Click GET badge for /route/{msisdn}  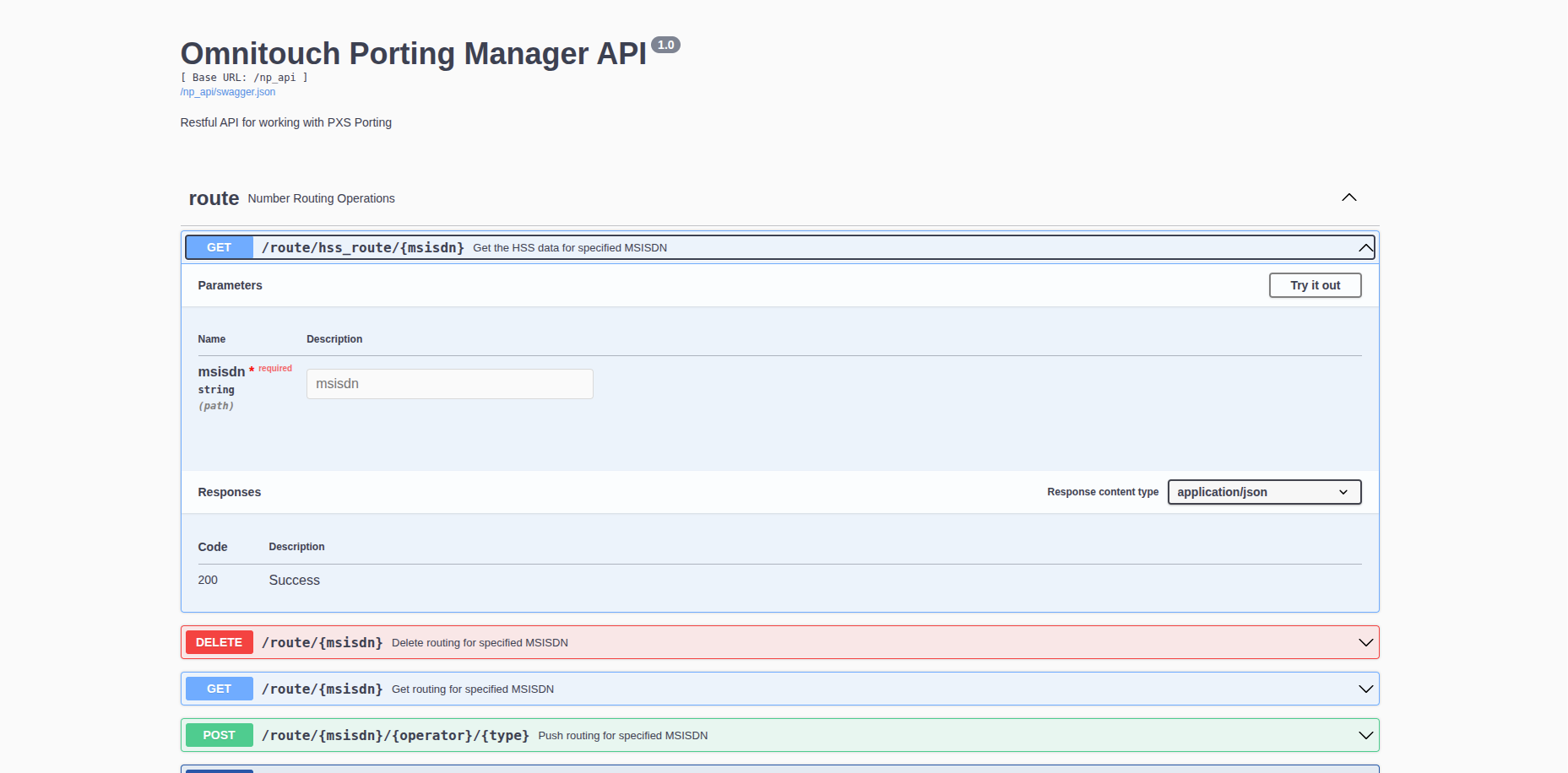[x=220, y=689]
